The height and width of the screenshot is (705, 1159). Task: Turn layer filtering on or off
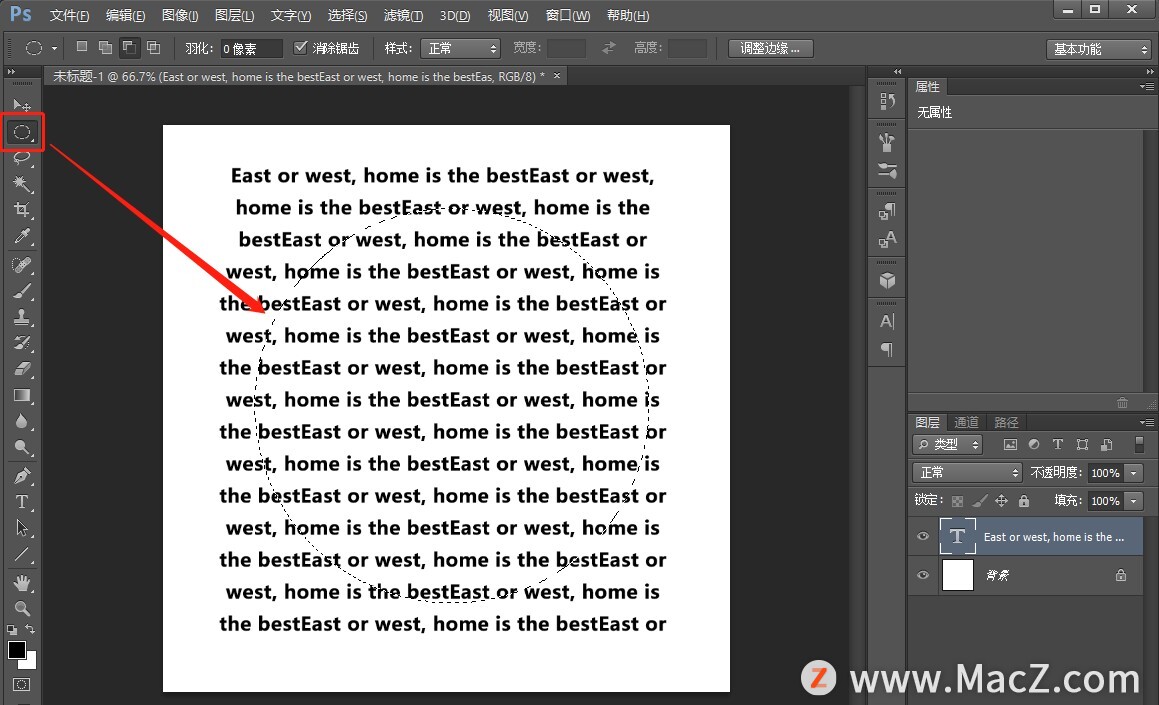click(1139, 444)
